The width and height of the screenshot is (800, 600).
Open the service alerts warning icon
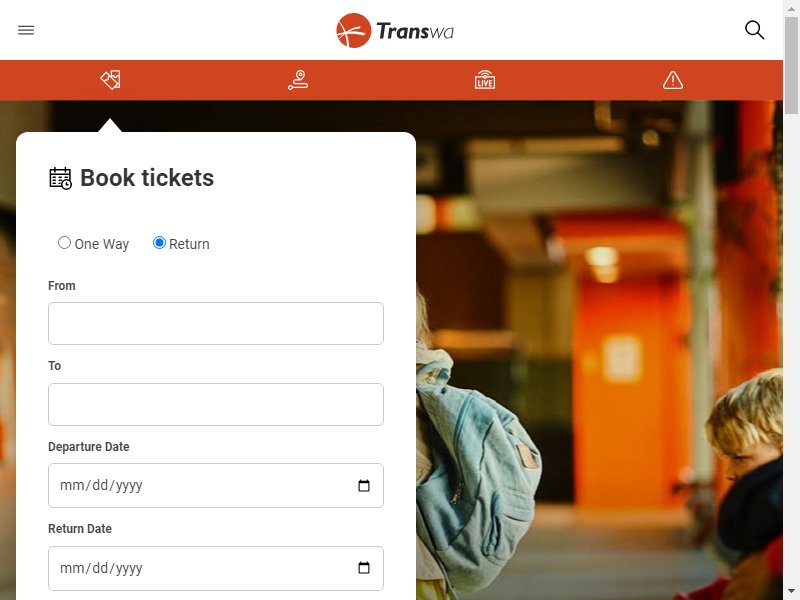pyautogui.click(x=672, y=80)
